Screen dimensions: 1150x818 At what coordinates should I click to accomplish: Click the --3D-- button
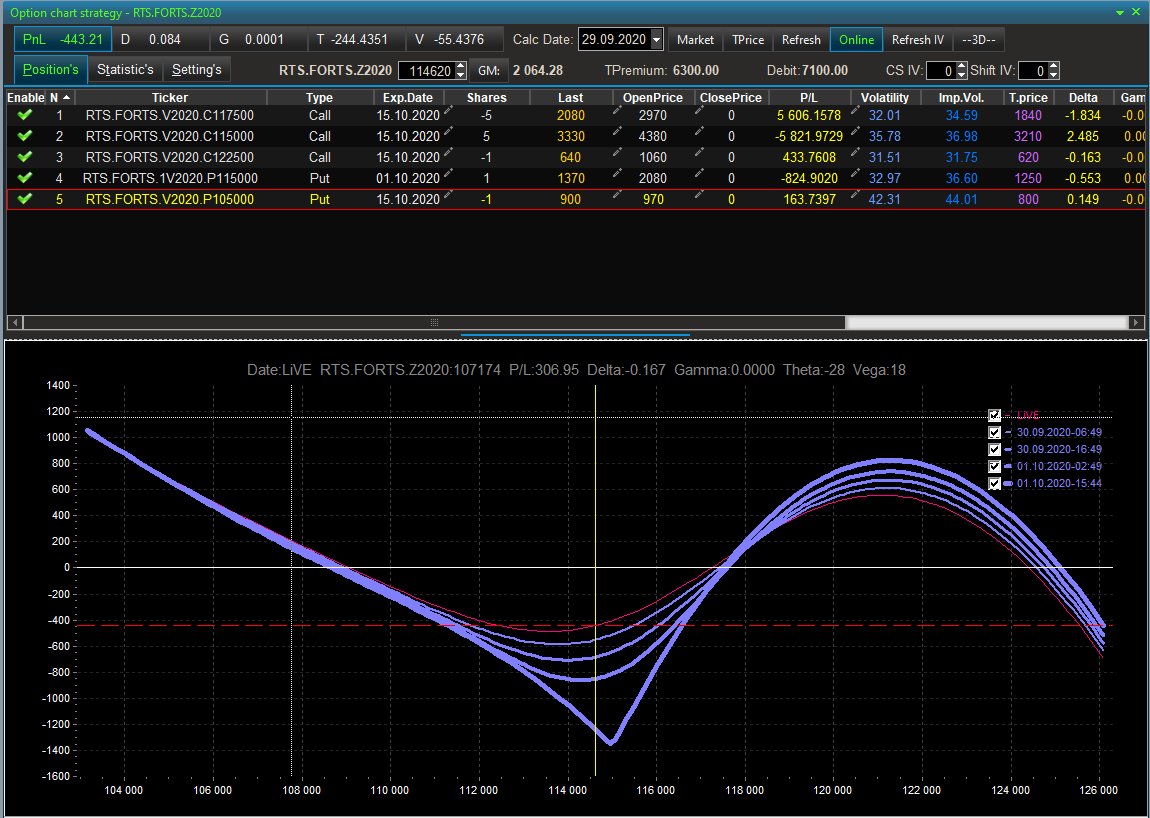point(978,40)
